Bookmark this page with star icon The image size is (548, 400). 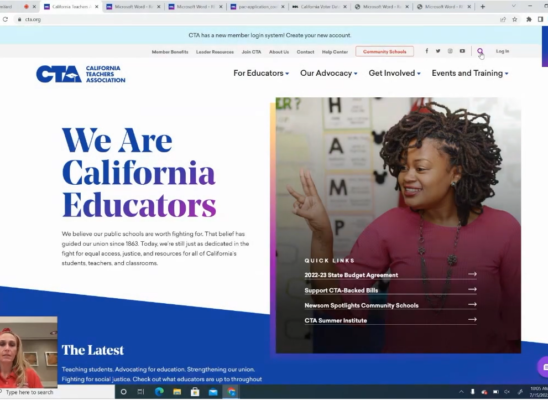515,20
